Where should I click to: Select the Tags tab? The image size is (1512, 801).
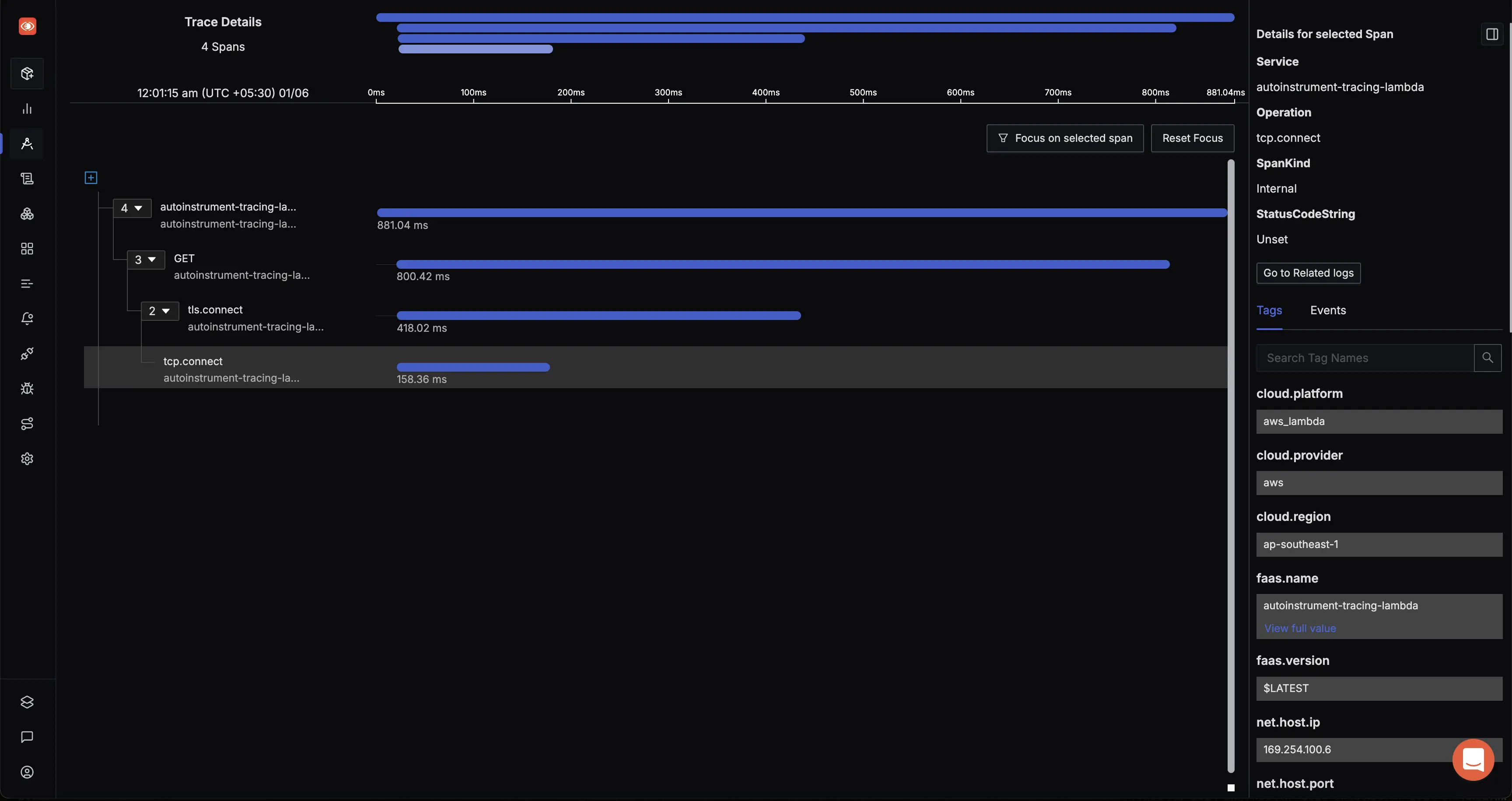coord(1269,310)
